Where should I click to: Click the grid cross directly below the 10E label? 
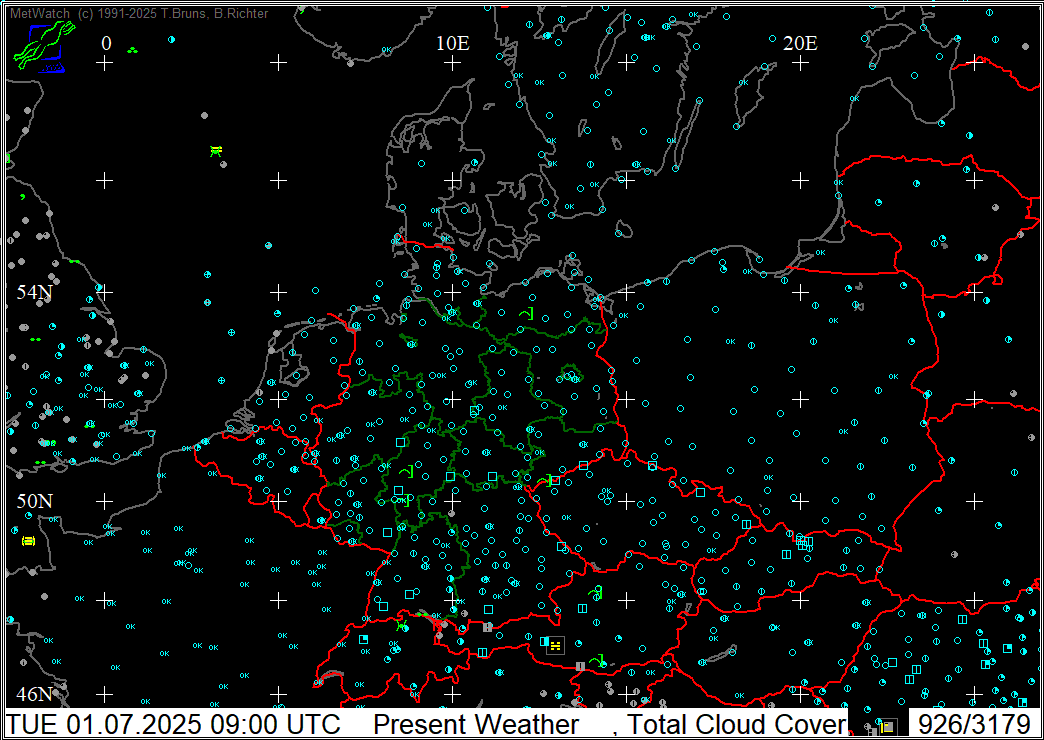453,63
